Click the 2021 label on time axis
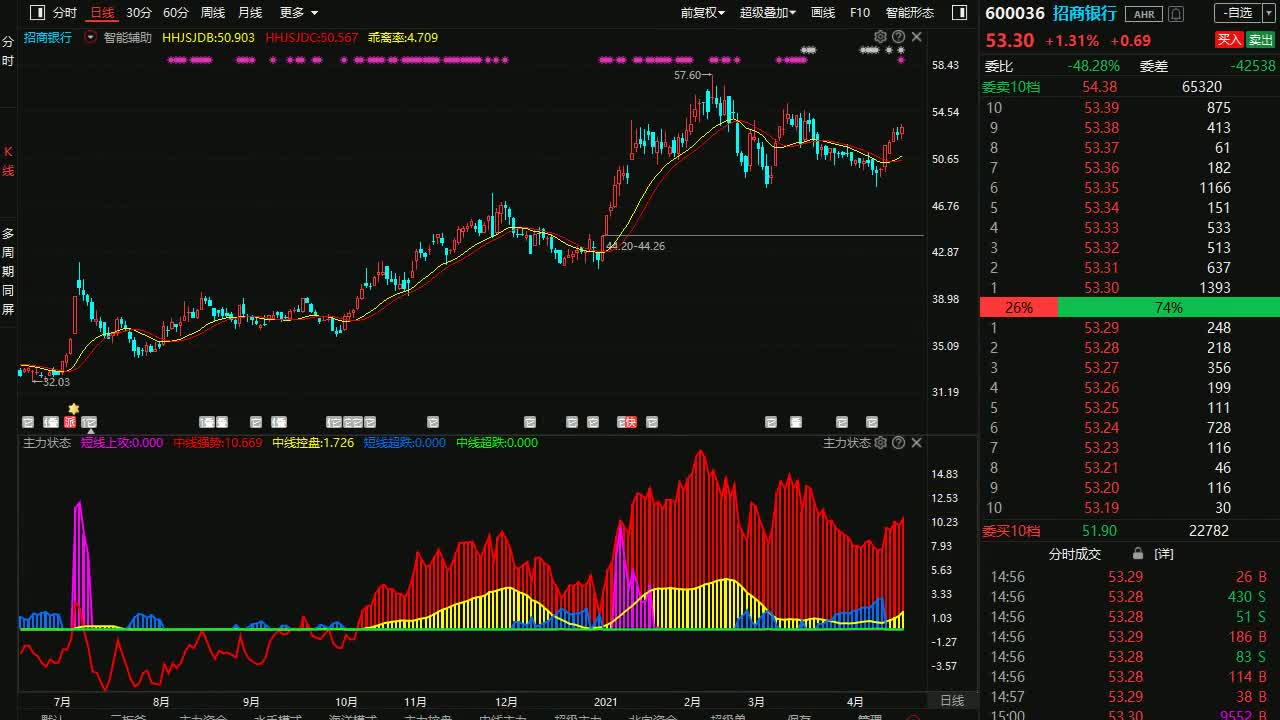 [607, 701]
